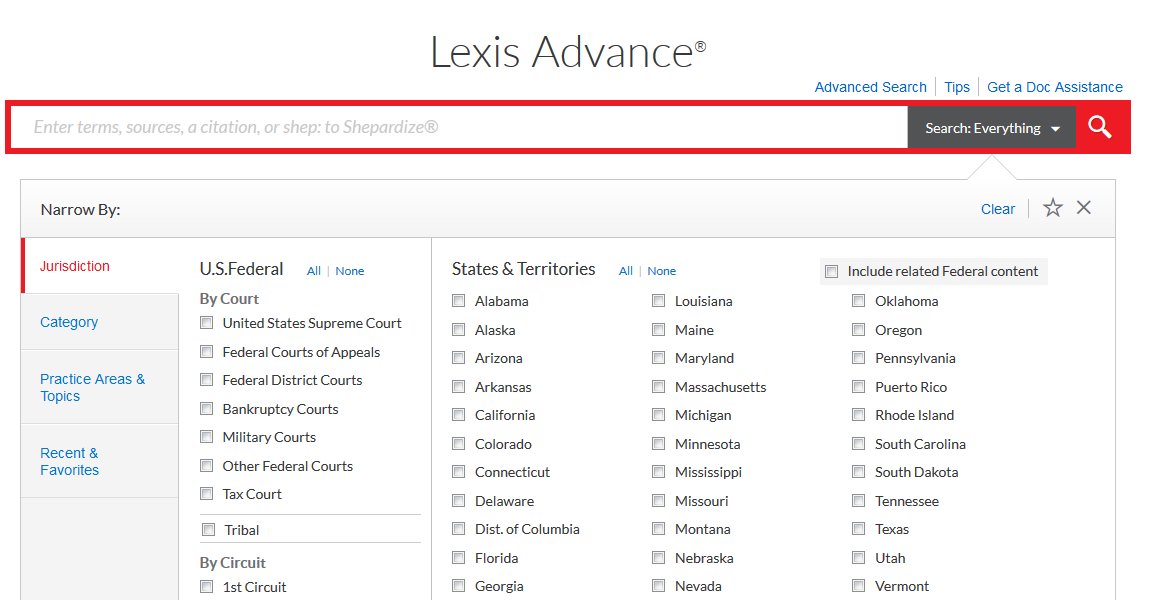Image resolution: width=1165 pixels, height=600 pixels.
Task: Click the star icon to save filters
Action: tap(1052, 208)
